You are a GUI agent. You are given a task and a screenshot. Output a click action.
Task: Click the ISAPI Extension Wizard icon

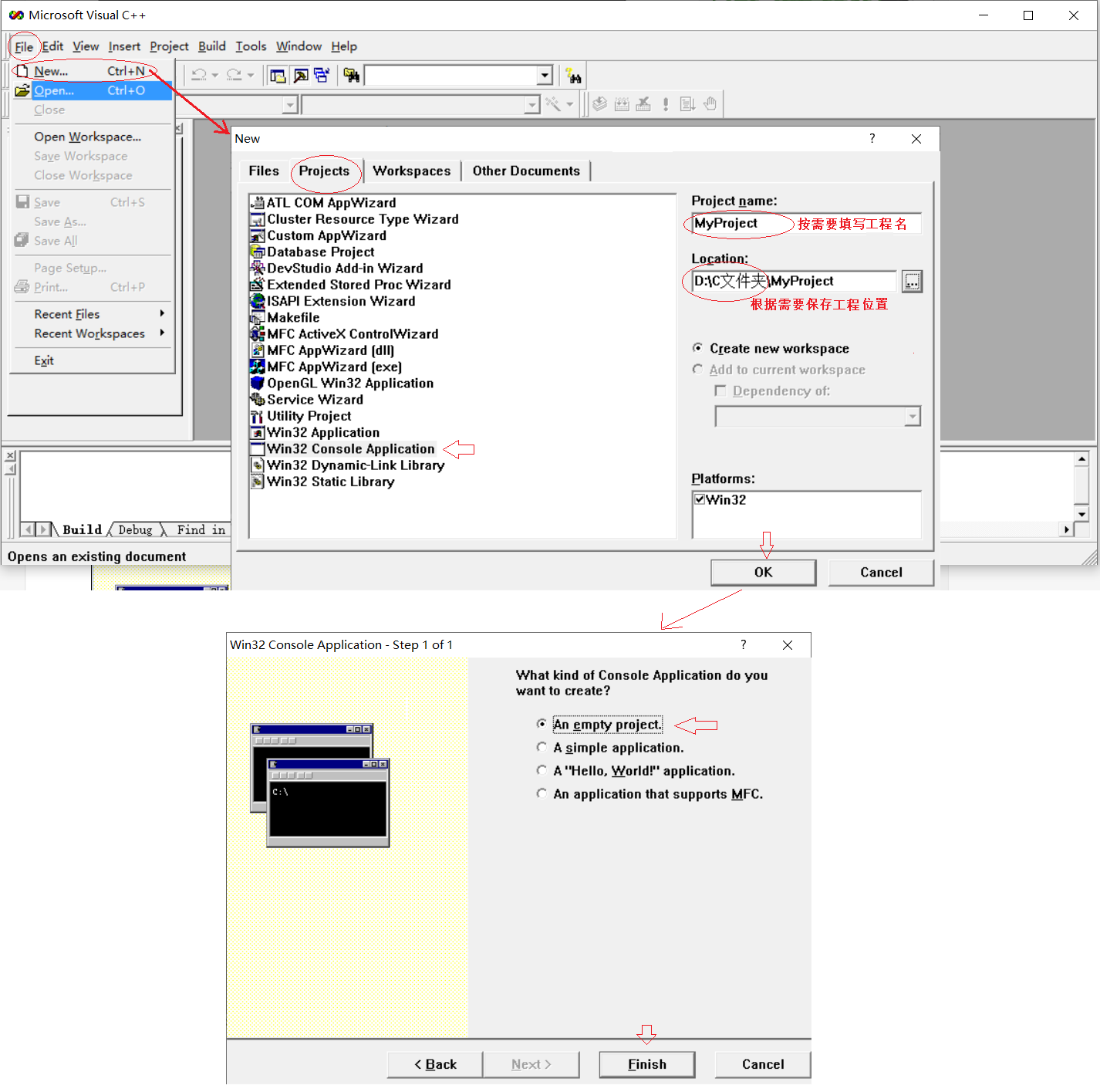tap(258, 301)
